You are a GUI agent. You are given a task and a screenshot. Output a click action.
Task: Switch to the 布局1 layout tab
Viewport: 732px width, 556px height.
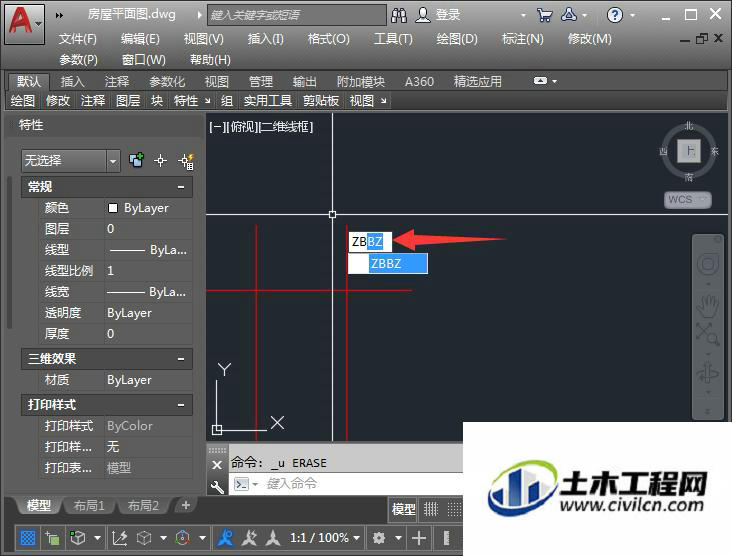click(x=89, y=506)
